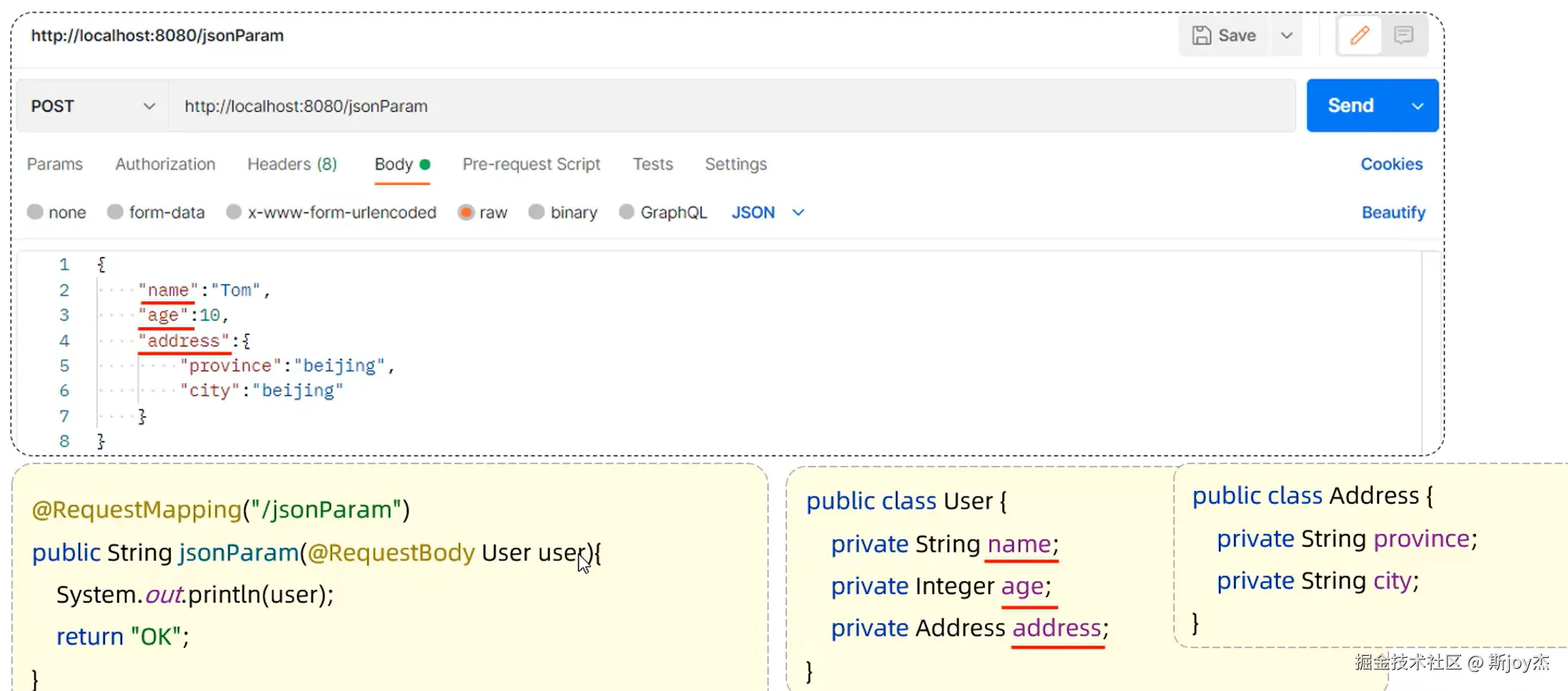This screenshot has width=1568, height=691.
Task: Go to Pre-request Script tab
Action: [531, 164]
